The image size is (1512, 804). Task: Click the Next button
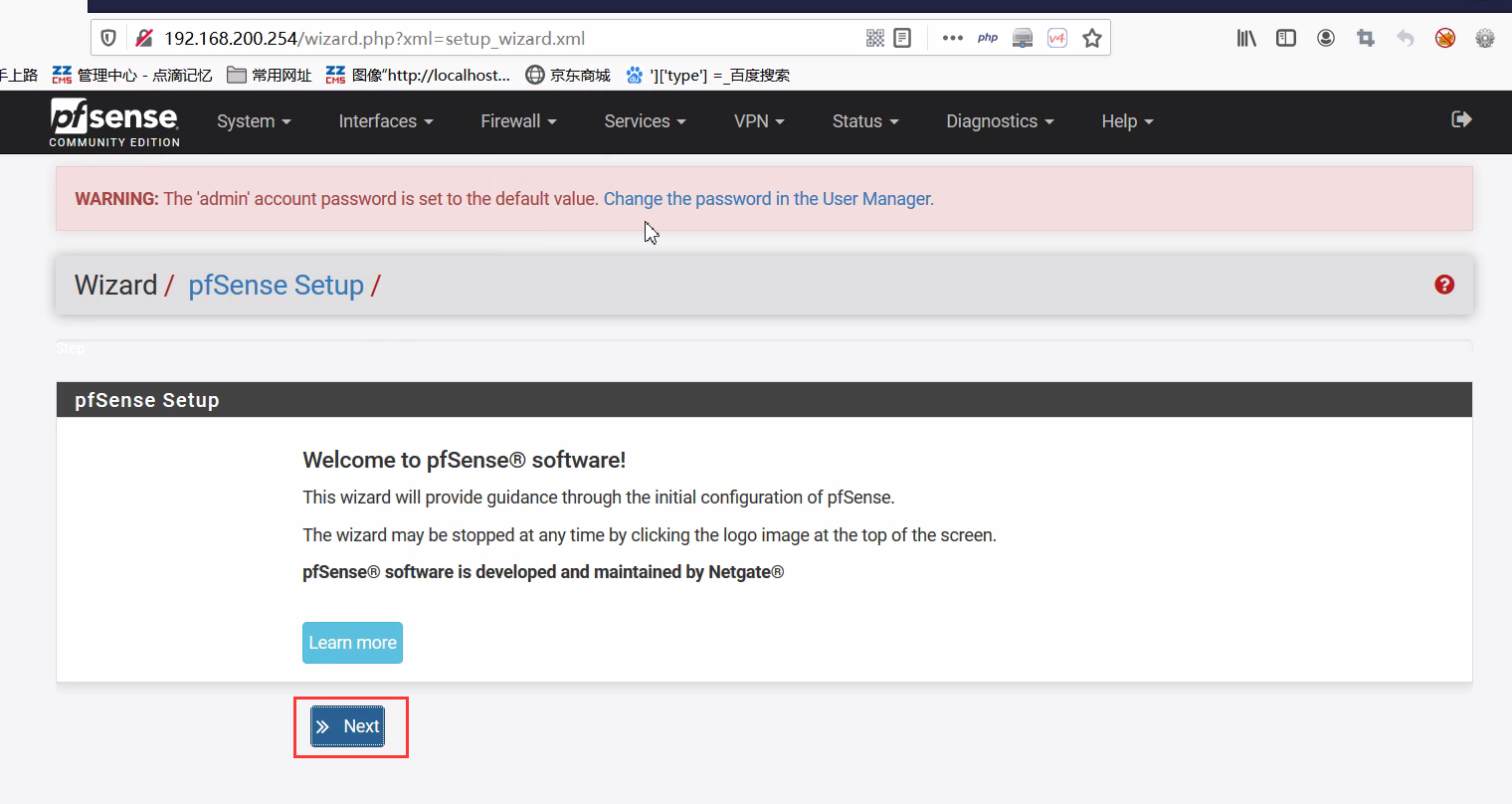tap(347, 726)
